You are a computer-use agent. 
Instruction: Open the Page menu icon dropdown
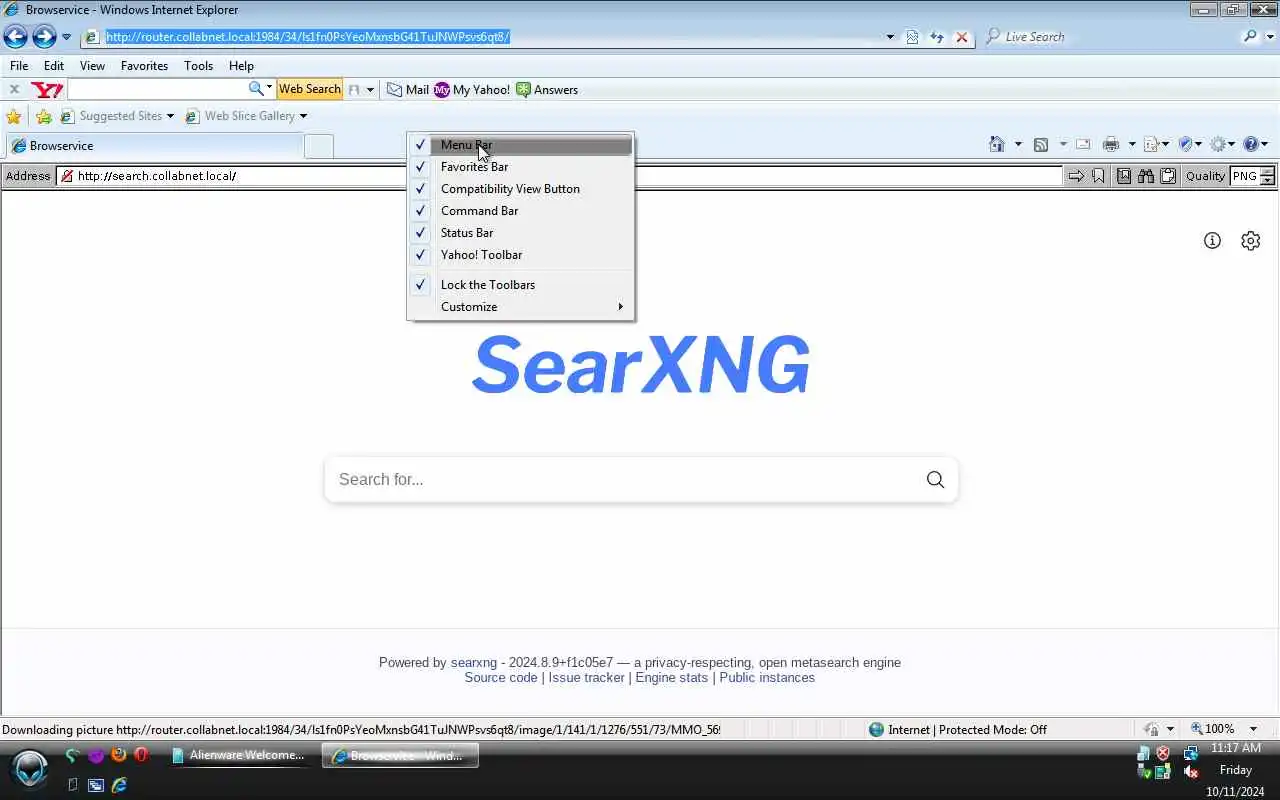(x=1156, y=145)
